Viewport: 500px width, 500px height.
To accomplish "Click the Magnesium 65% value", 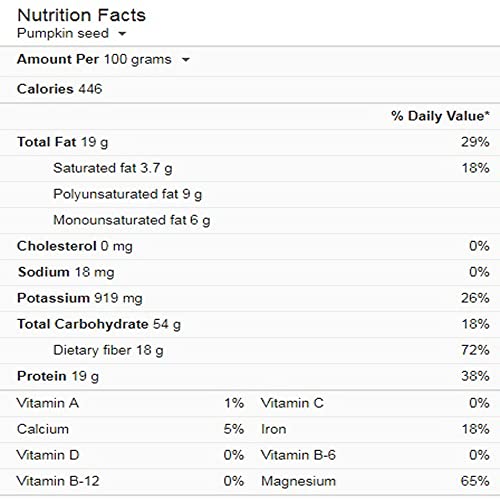I will coord(475,481).
